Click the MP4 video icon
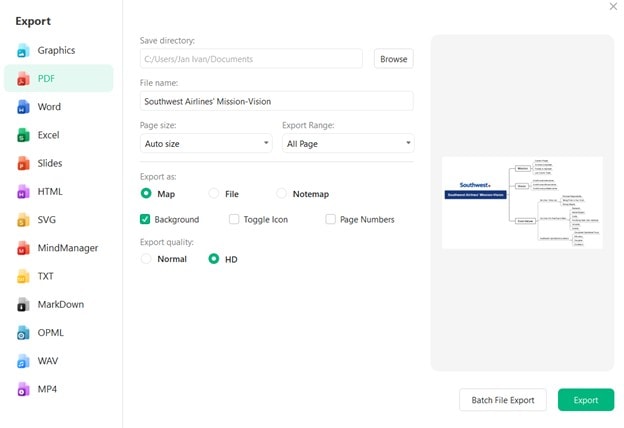 click(23, 388)
